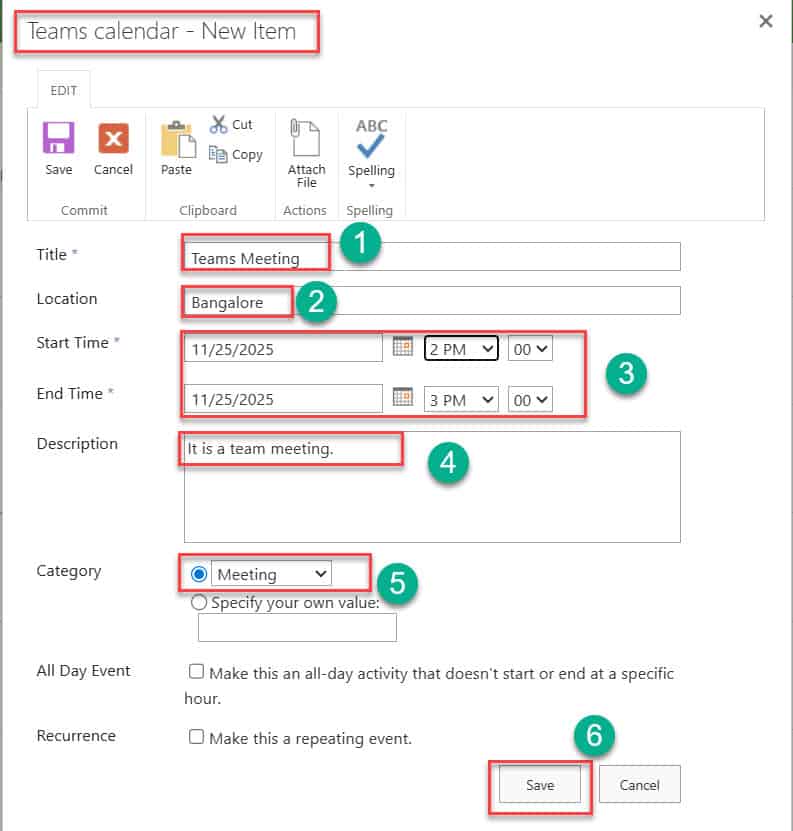Screen dimensions: 793x831
Task: Close the New Item dialog
Action: click(765, 21)
